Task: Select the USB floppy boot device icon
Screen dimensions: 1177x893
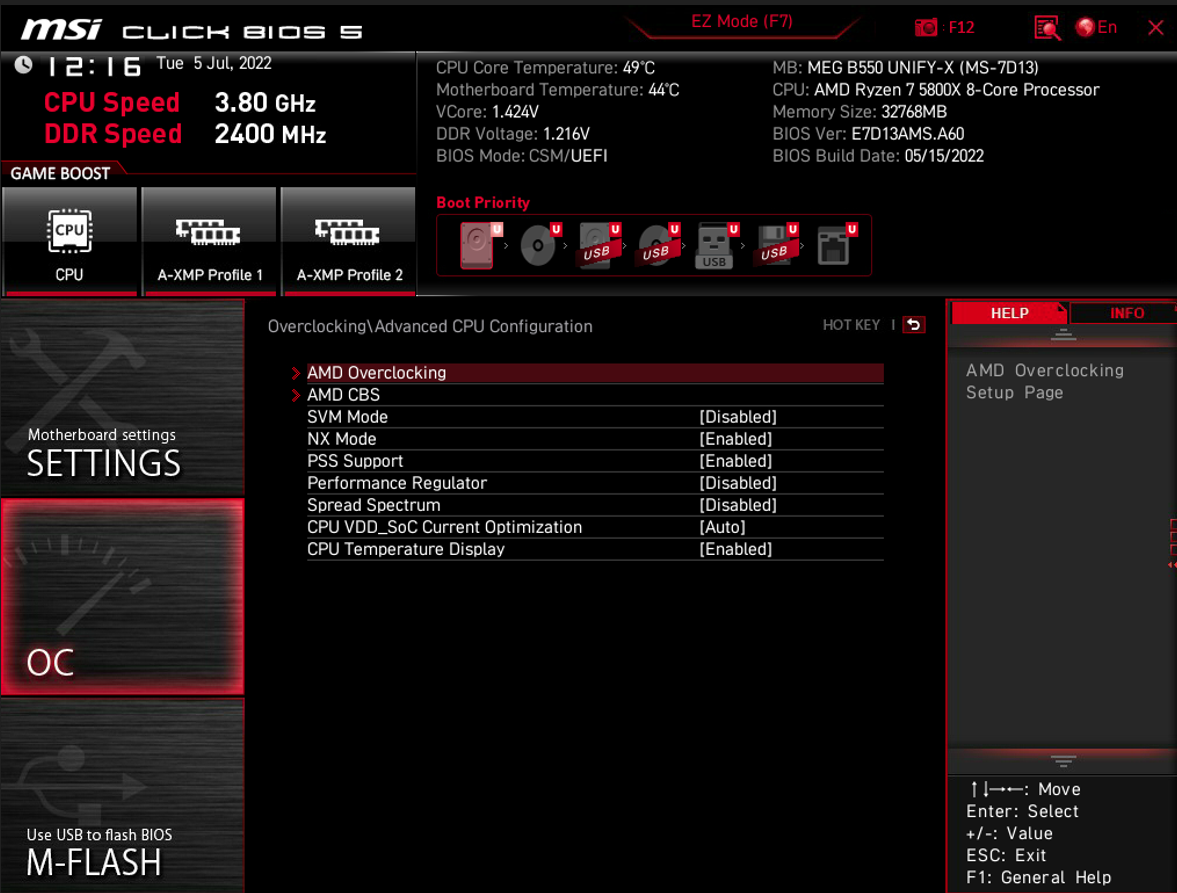Action: (x=776, y=245)
